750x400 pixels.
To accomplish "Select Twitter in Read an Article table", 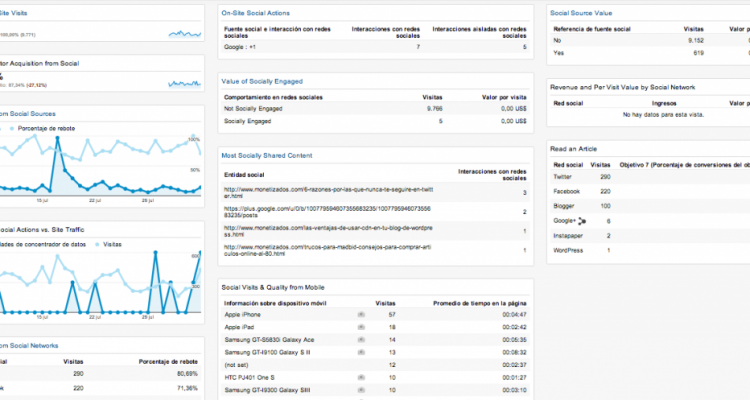I will [x=562, y=177].
